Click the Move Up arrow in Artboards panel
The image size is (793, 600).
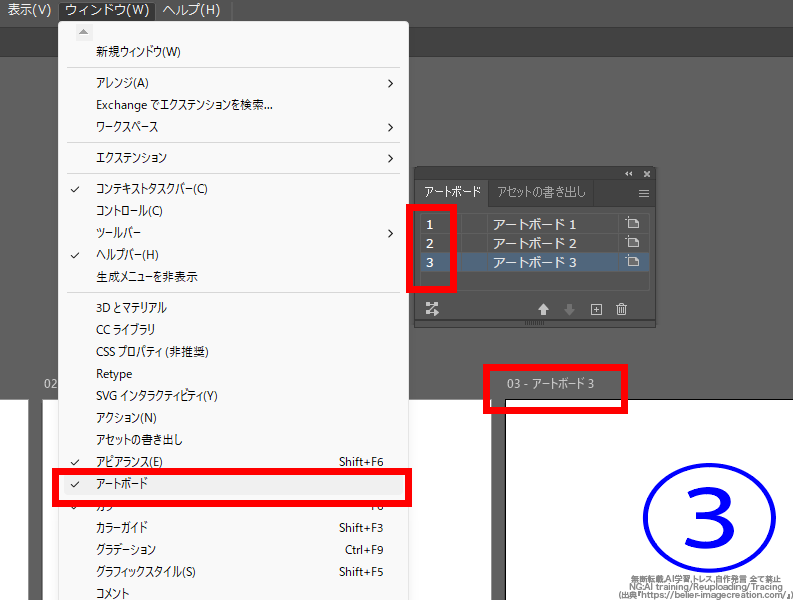[544, 310]
